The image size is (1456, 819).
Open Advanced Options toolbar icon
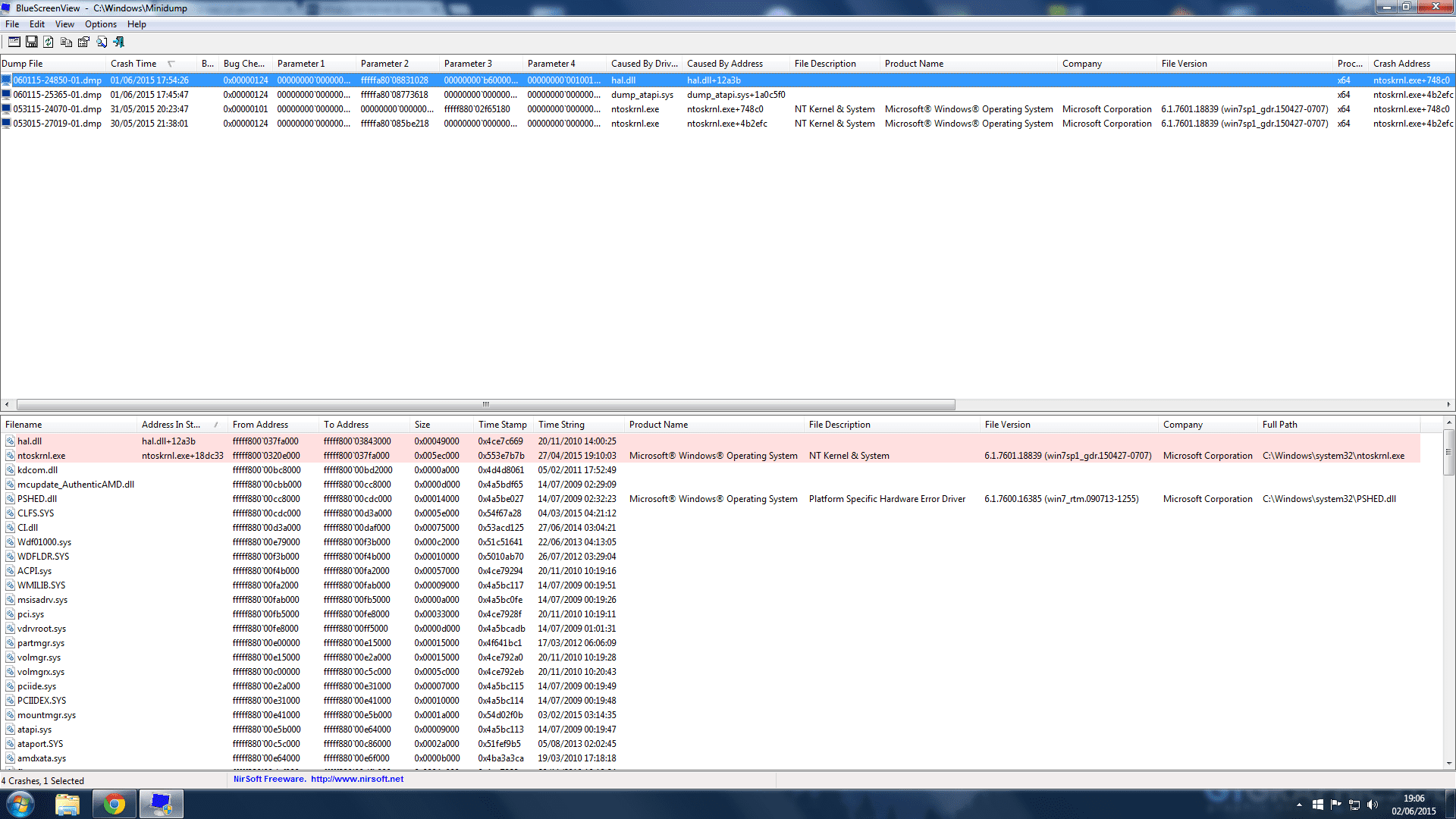[14, 42]
